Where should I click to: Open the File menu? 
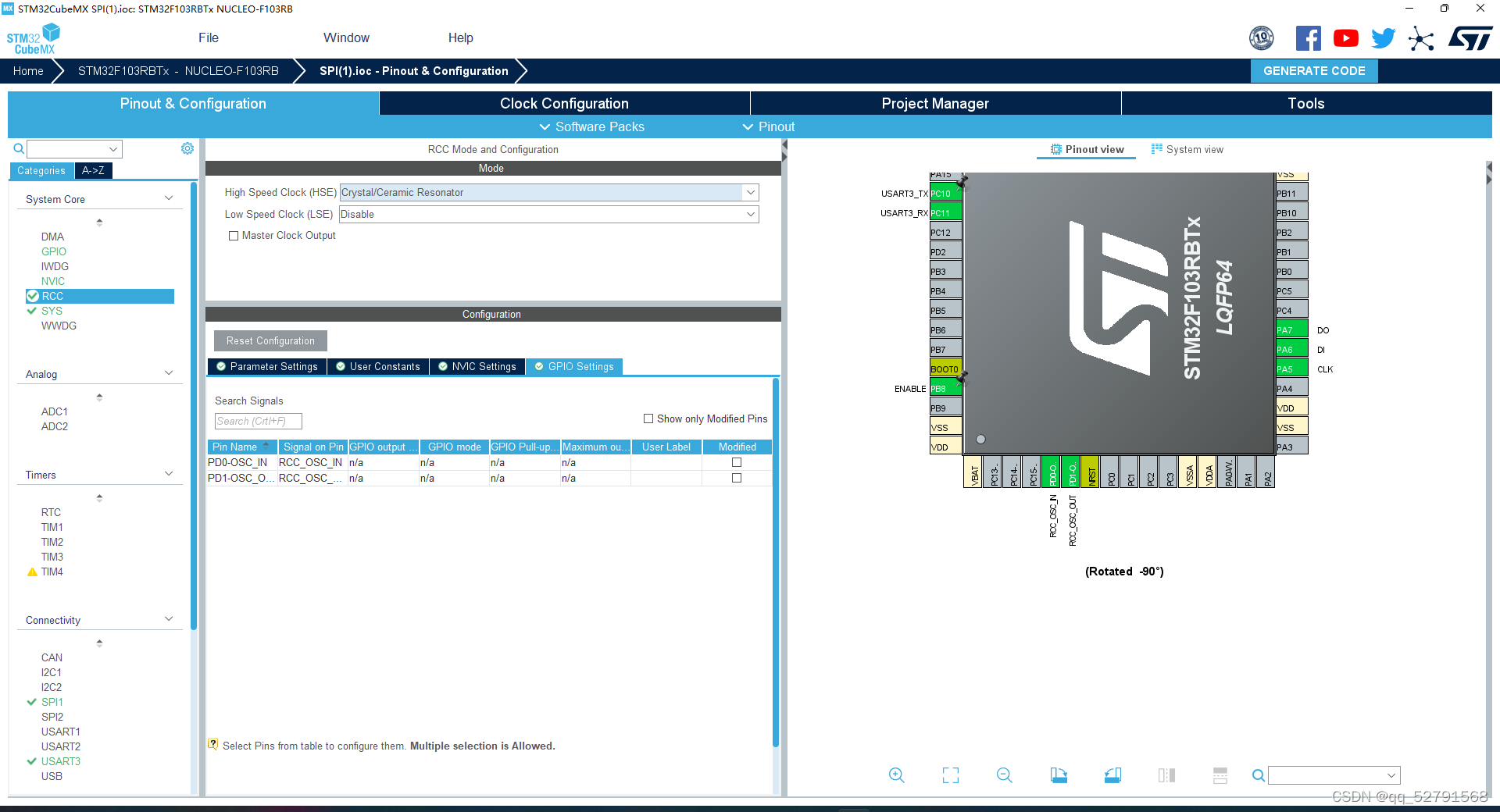coord(209,38)
